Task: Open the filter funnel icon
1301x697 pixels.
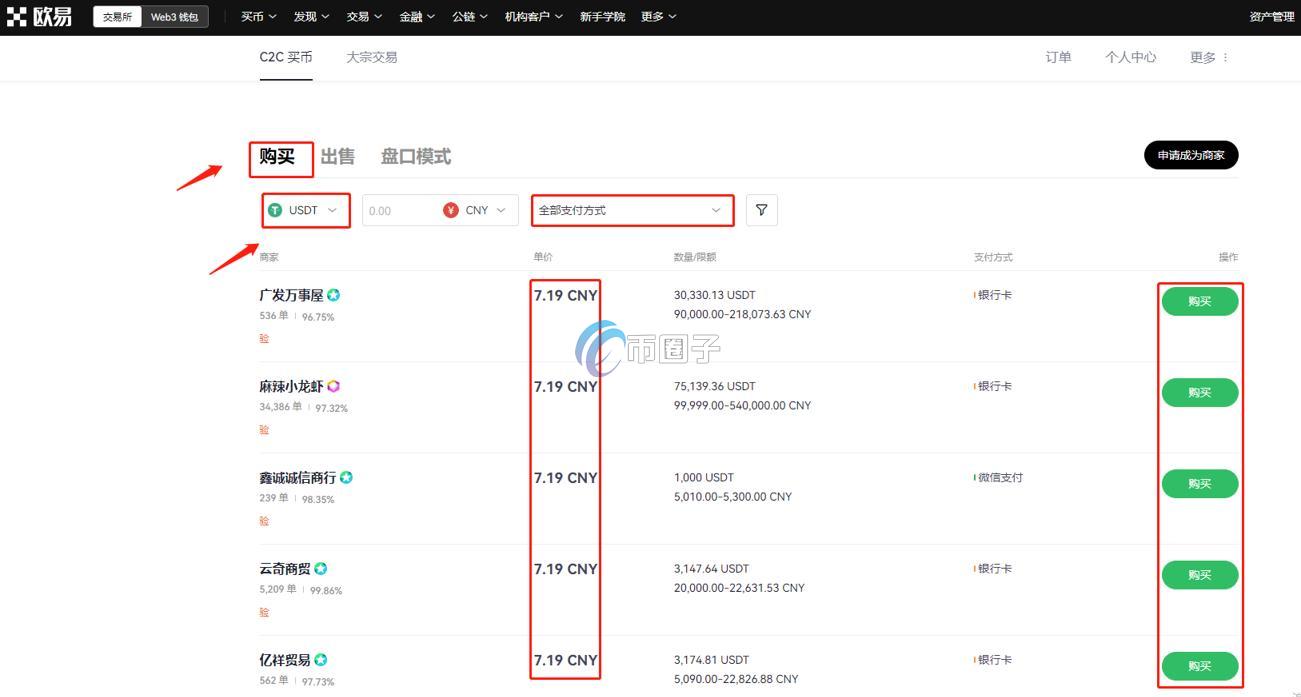Action: pos(761,210)
